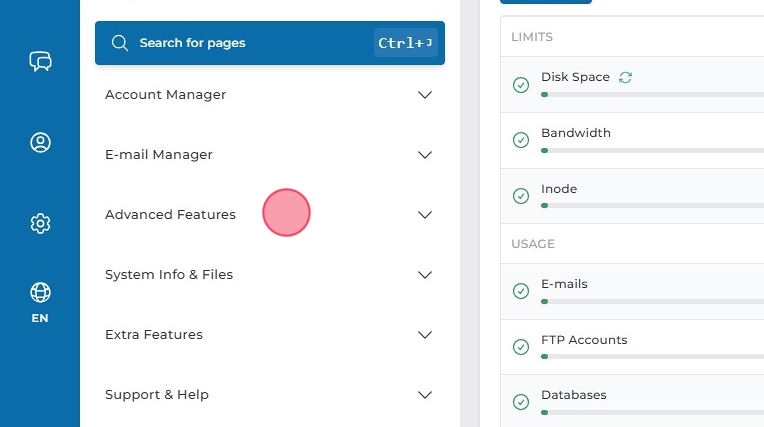The width and height of the screenshot is (764, 427).
Task: Open the Extra Features menu
Action: pyautogui.click(x=154, y=335)
